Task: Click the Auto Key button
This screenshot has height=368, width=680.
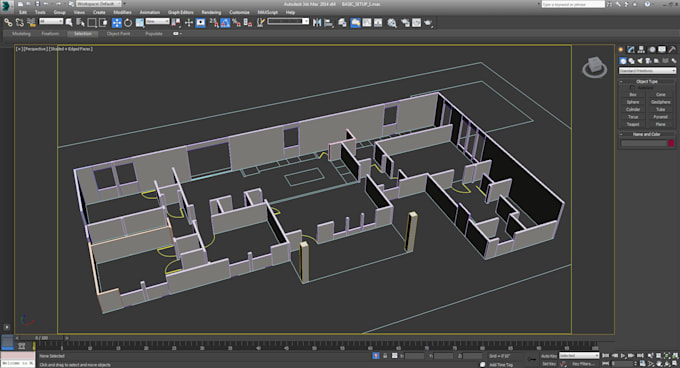Action: tap(549, 356)
